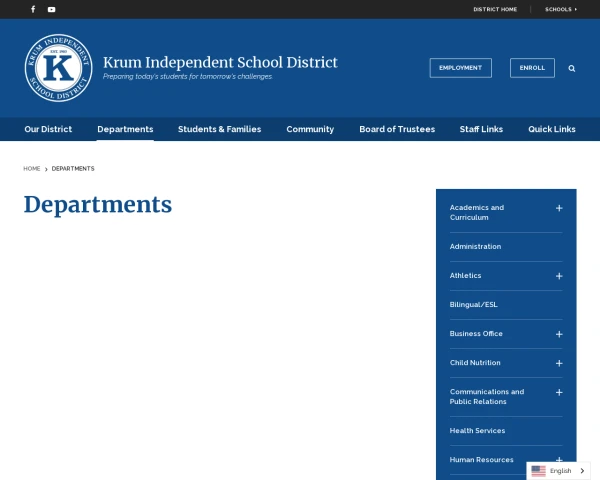Click the Enroll button
This screenshot has width=600, height=480.
(x=532, y=68)
